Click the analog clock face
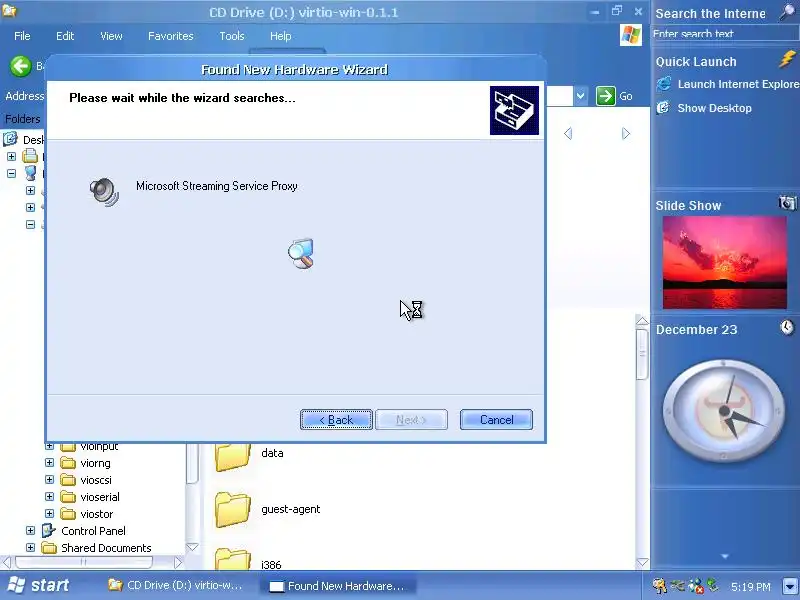The image size is (800, 600). (x=724, y=411)
